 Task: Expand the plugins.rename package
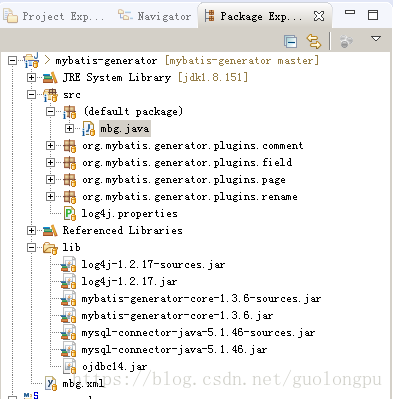click(50, 196)
